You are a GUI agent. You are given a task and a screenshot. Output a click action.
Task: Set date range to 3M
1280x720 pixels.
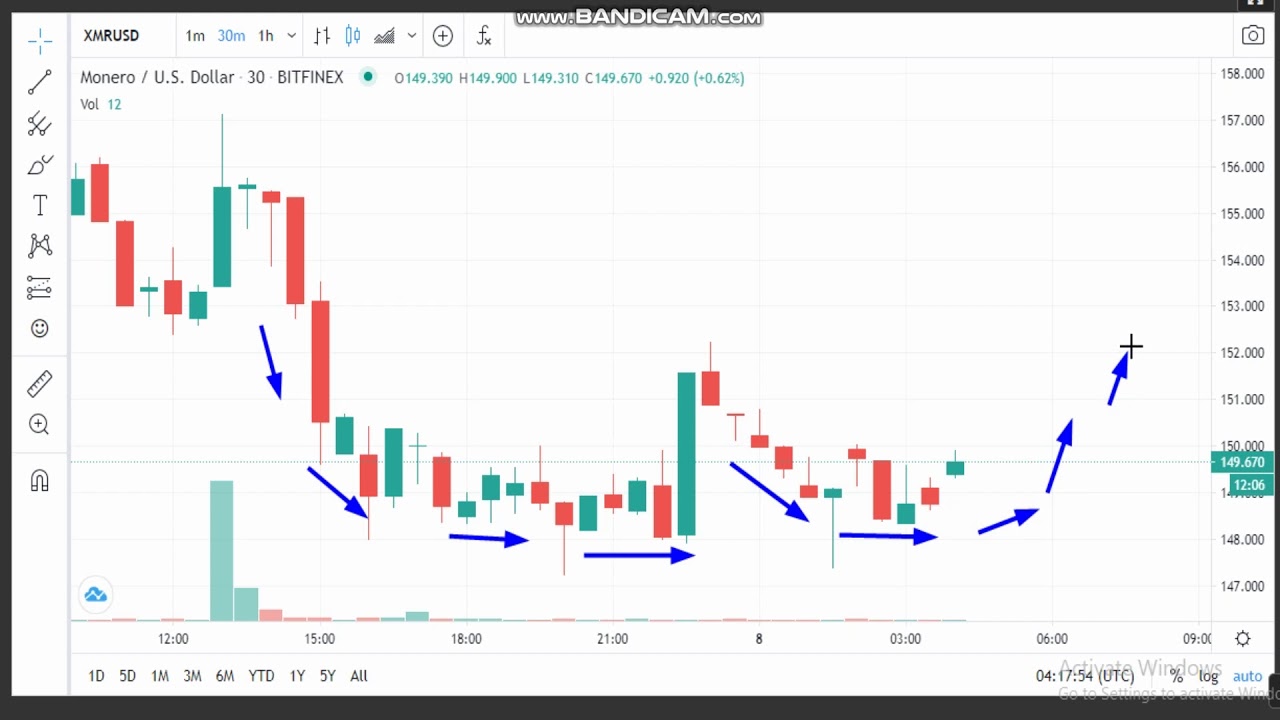click(x=192, y=676)
